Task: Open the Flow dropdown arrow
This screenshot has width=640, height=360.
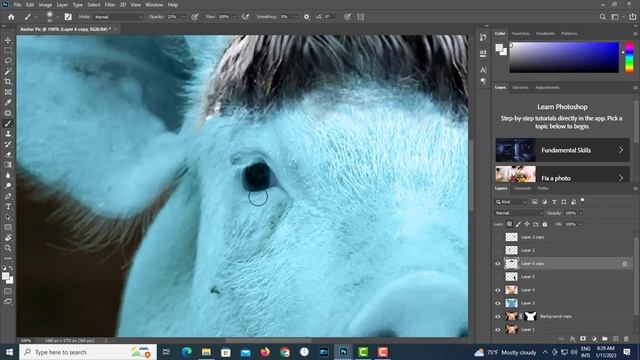Action: (x=234, y=17)
